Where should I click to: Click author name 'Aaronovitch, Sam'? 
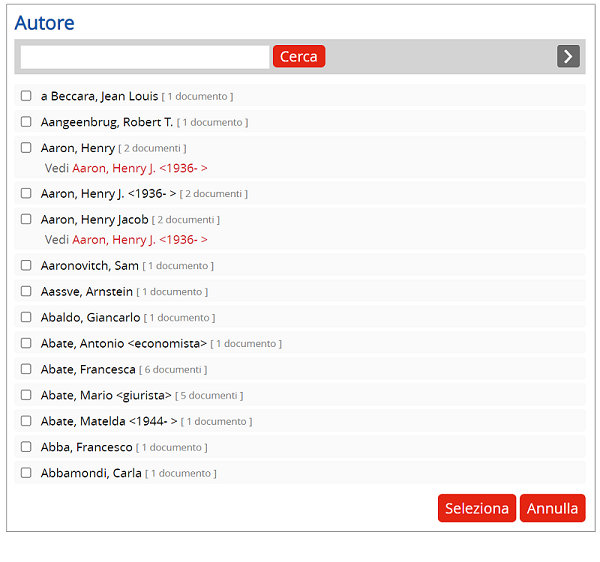coord(90,266)
